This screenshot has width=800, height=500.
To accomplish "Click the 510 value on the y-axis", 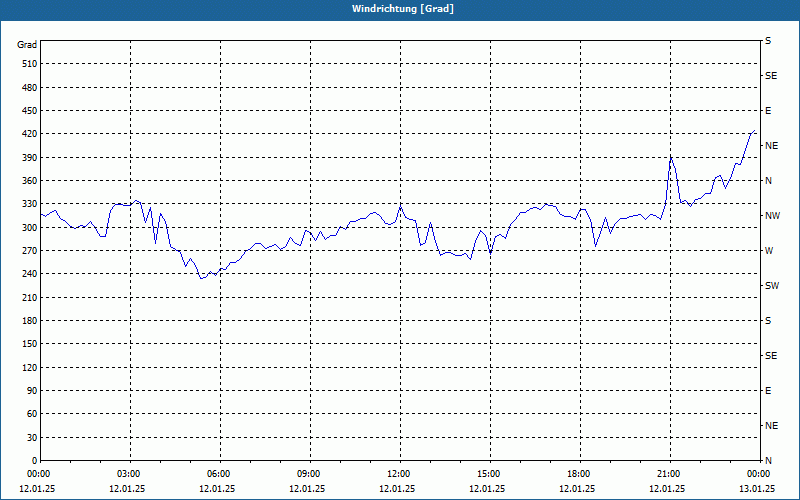I will [x=30, y=64].
